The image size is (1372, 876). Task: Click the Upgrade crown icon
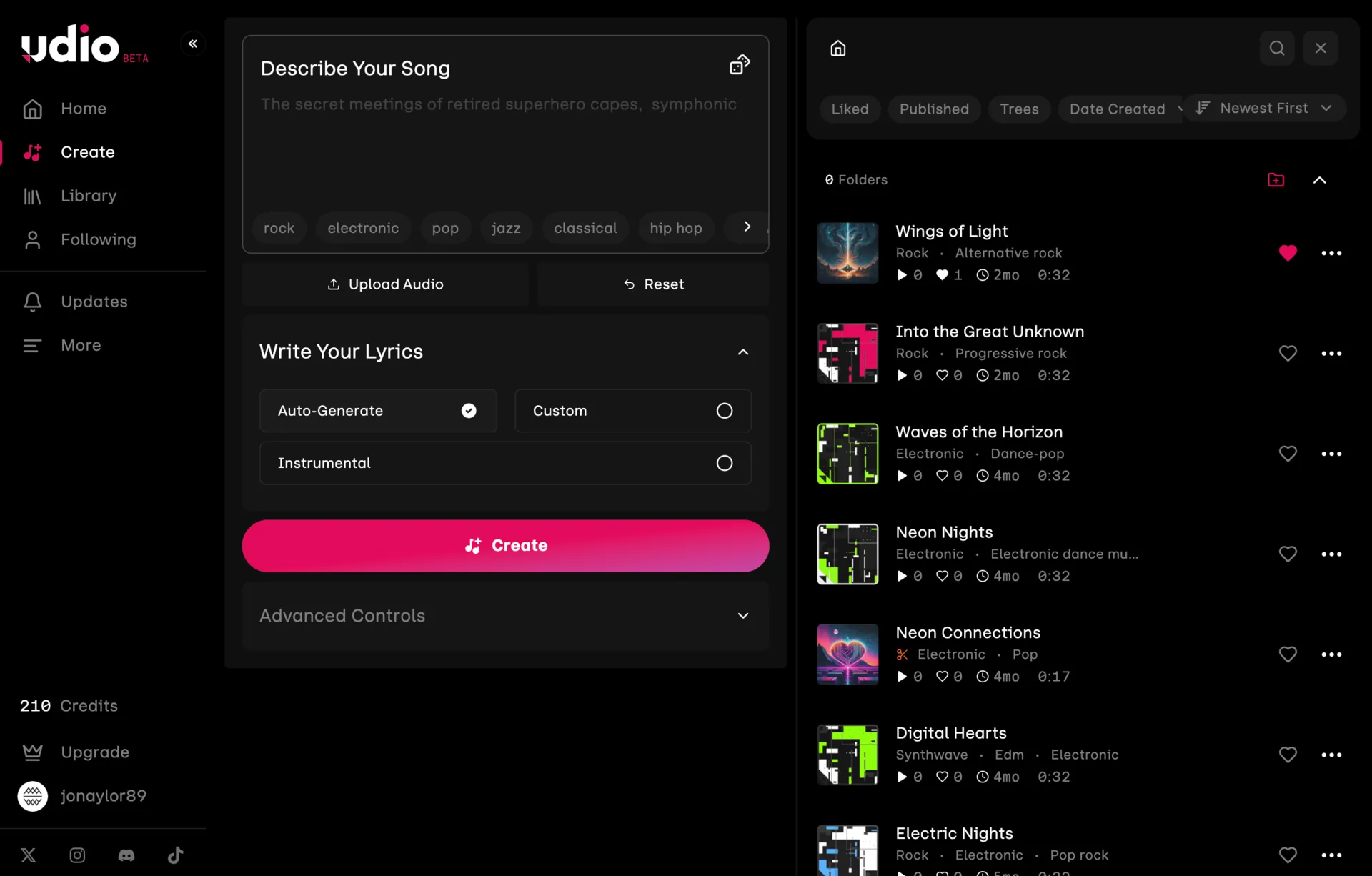(31, 752)
